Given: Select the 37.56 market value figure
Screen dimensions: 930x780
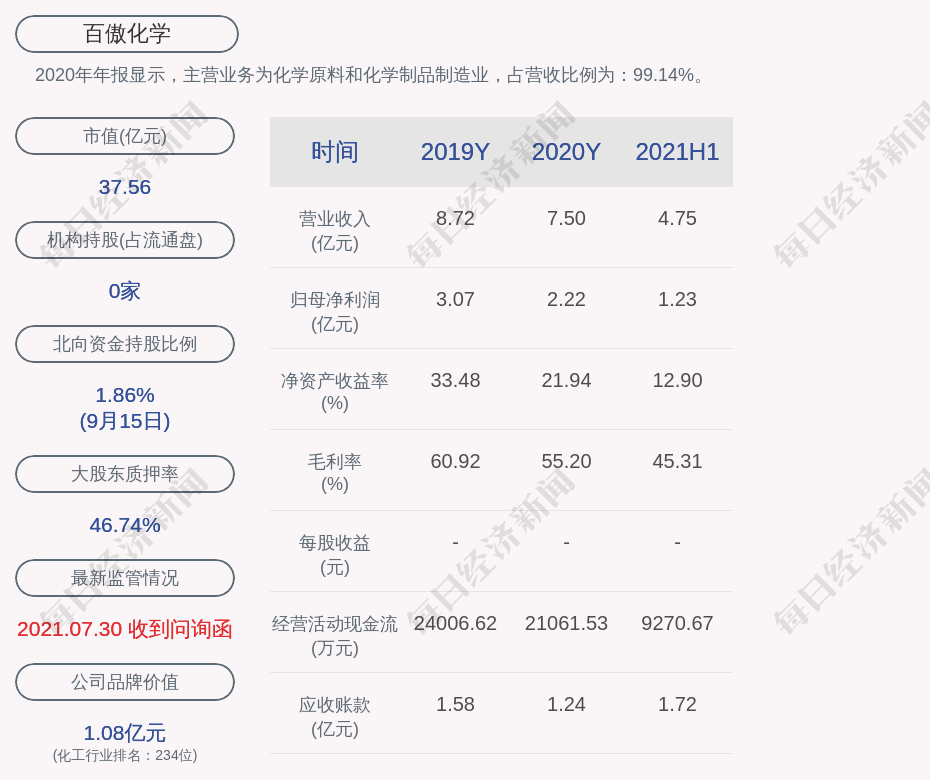Looking at the screenshot, I should click(125, 187).
